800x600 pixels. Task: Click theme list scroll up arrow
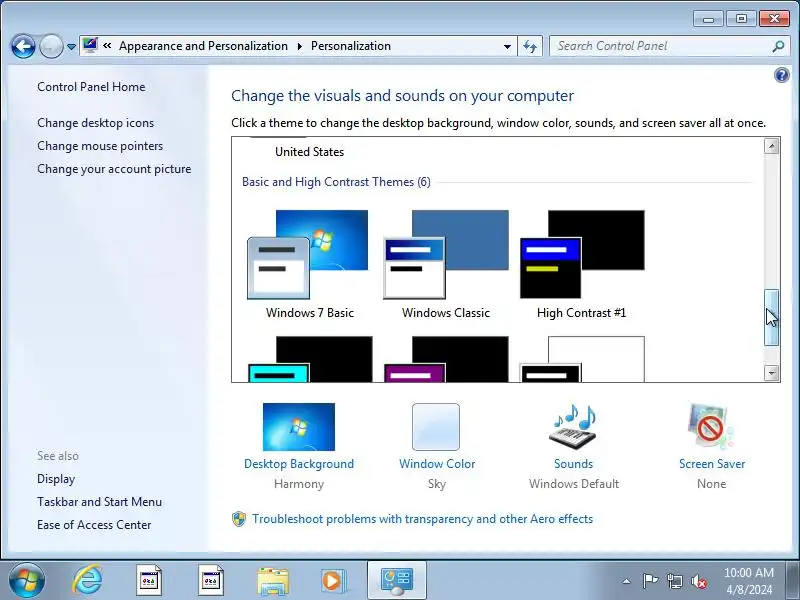pyautogui.click(x=771, y=147)
